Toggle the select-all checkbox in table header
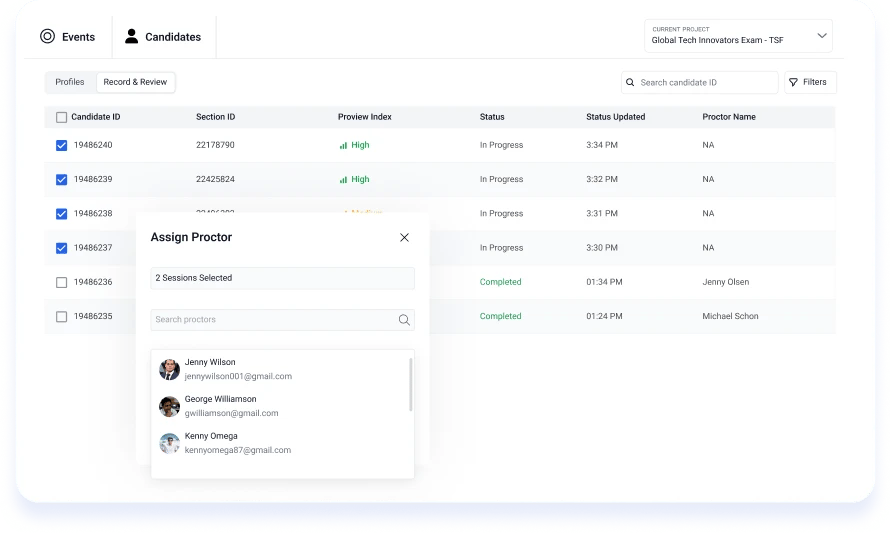 tap(61, 117)
